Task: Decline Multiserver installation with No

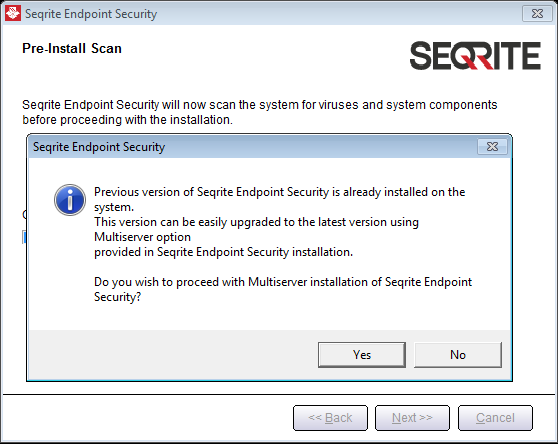Action: (x=458, y=355)
